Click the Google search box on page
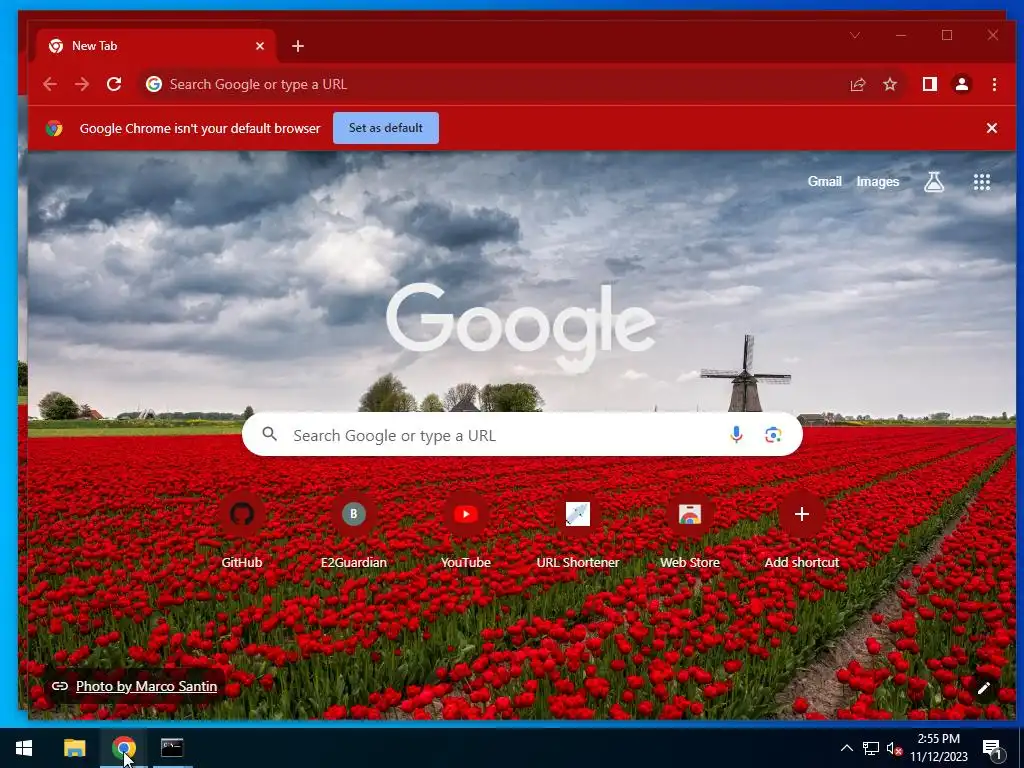This screenshot has width=1024, height=768. click(522, 435)
